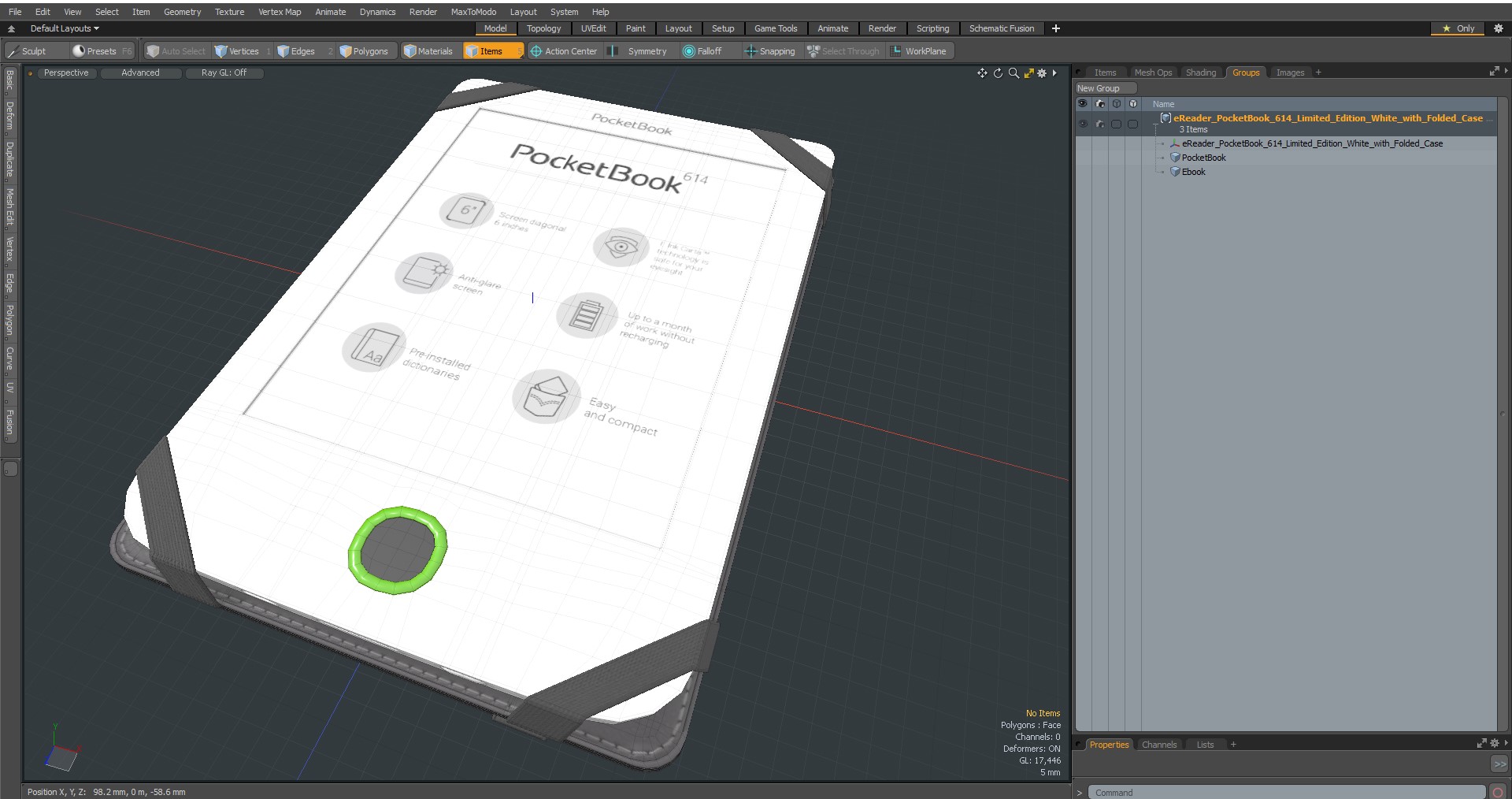Open the WorkPlane options
1512x799 pixels.
tap(919, 51)
